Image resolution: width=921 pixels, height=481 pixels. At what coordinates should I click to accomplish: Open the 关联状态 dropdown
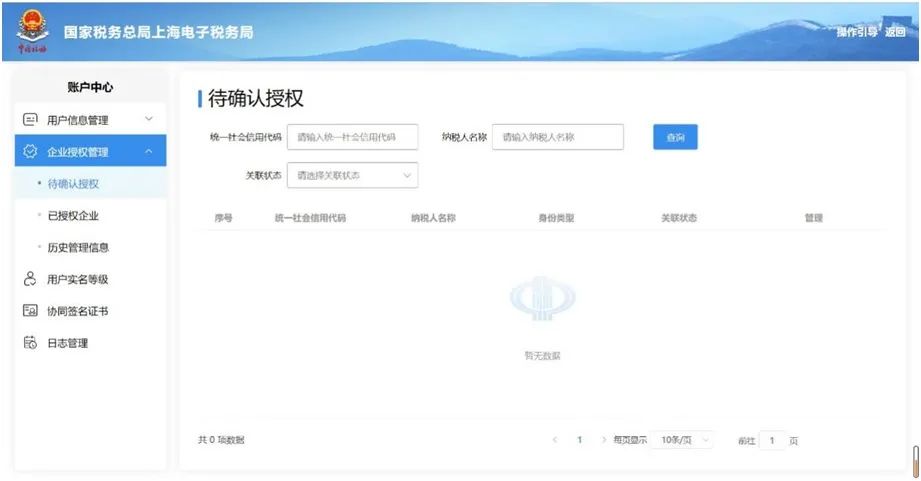352,176
